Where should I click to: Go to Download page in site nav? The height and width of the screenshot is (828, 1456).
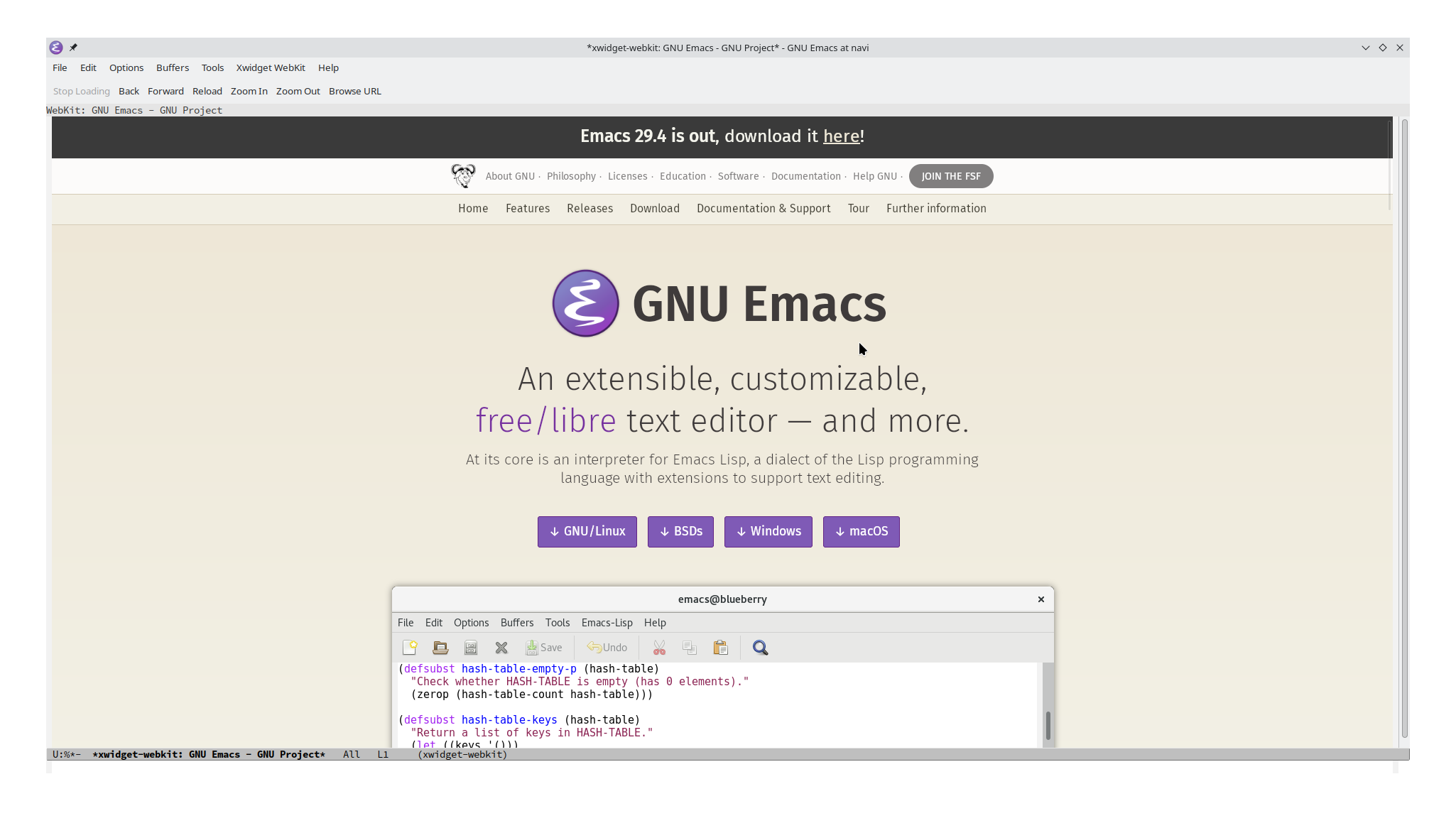pos(655,208)
